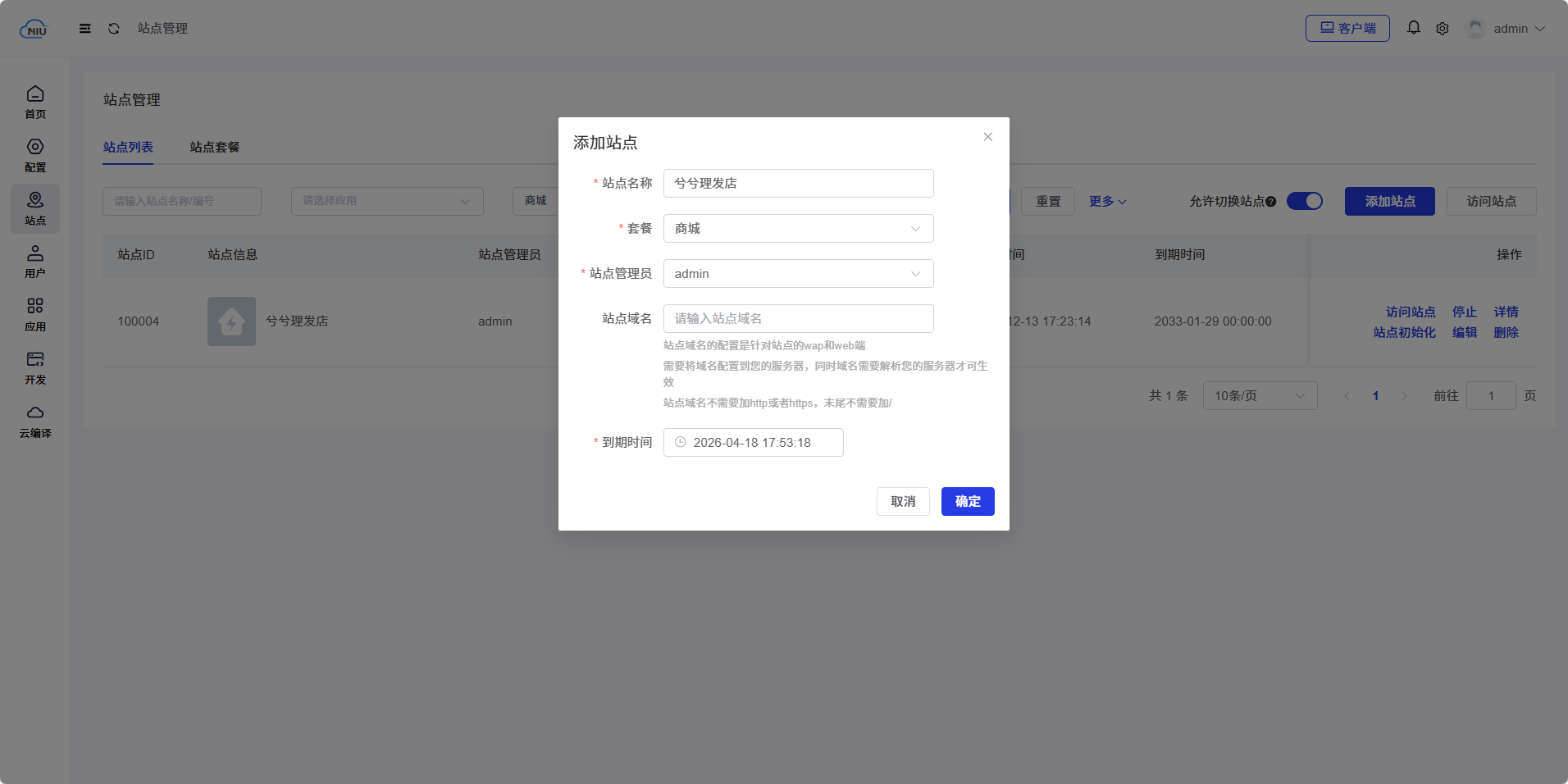Switch to the 站点套餐 tab
Viewport: 1568px width, 784px height.
click(215, 148)
